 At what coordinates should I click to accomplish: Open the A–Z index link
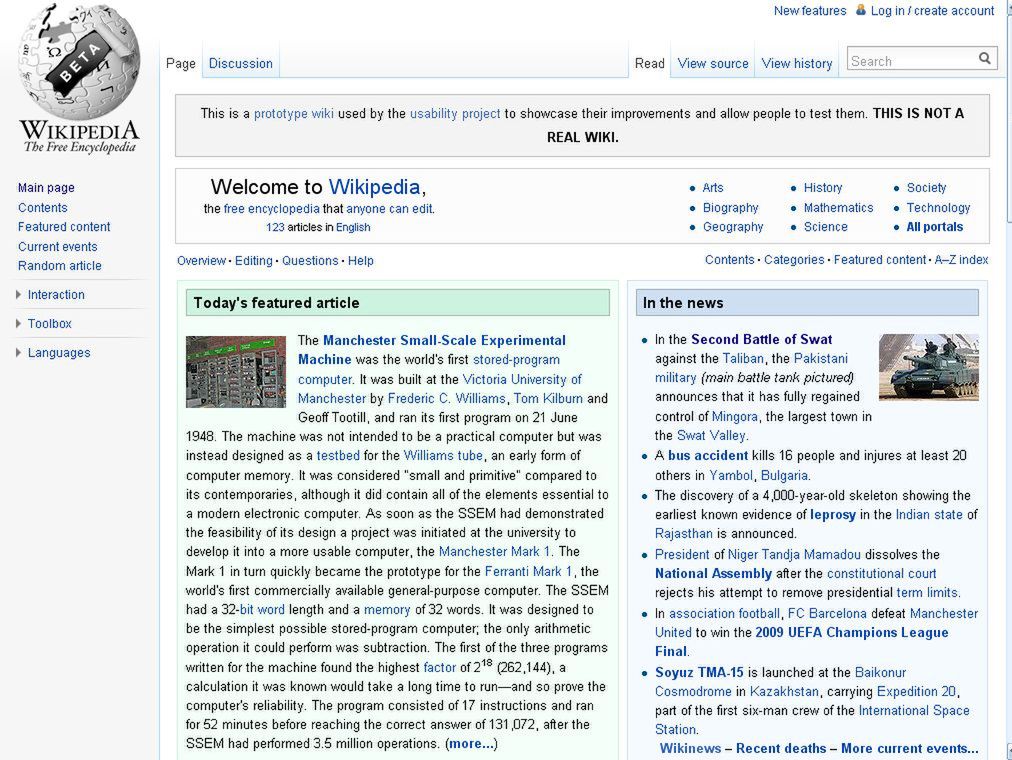point(962,260)
